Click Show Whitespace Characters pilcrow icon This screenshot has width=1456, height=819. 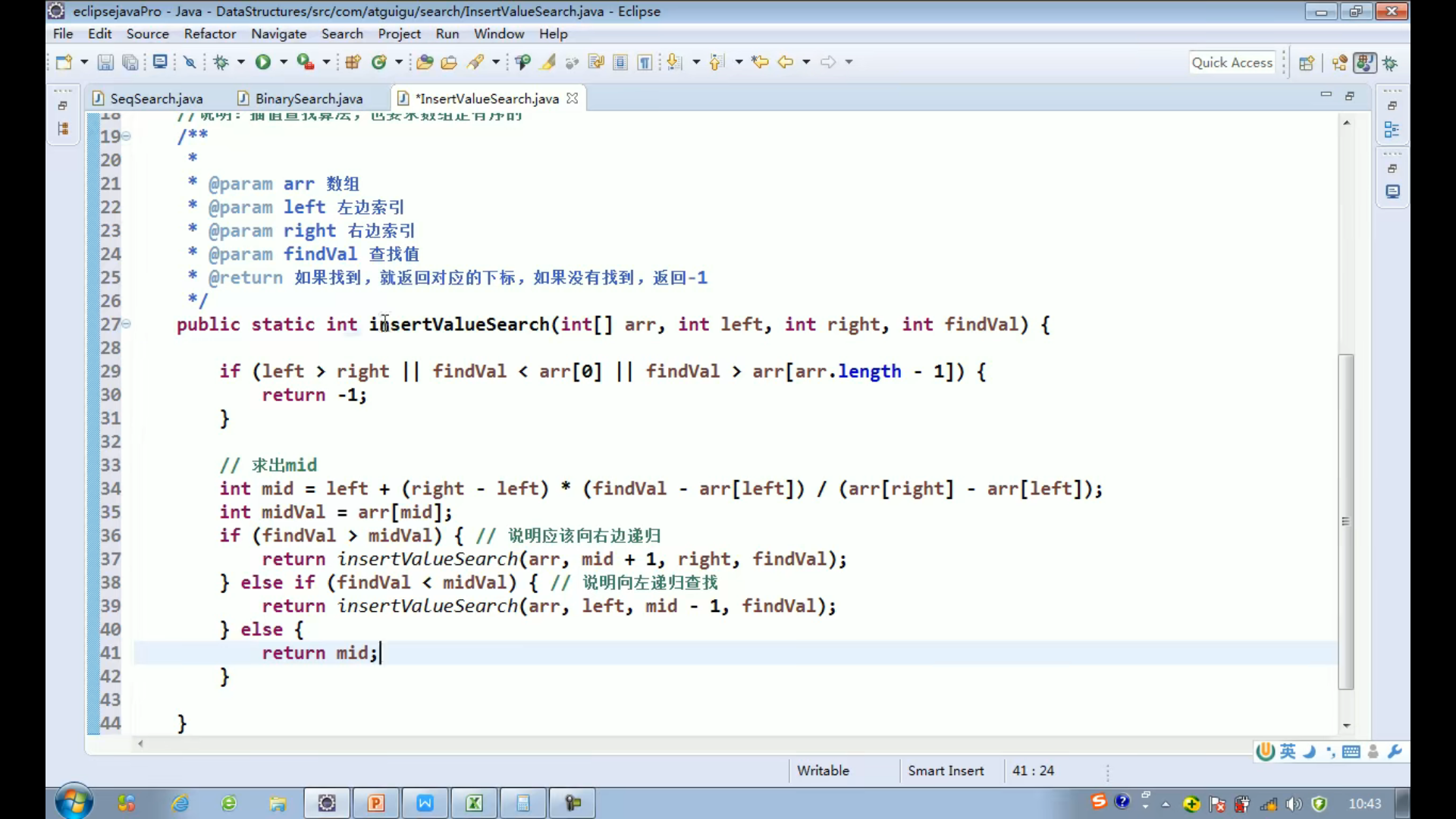tap(645, 62)
